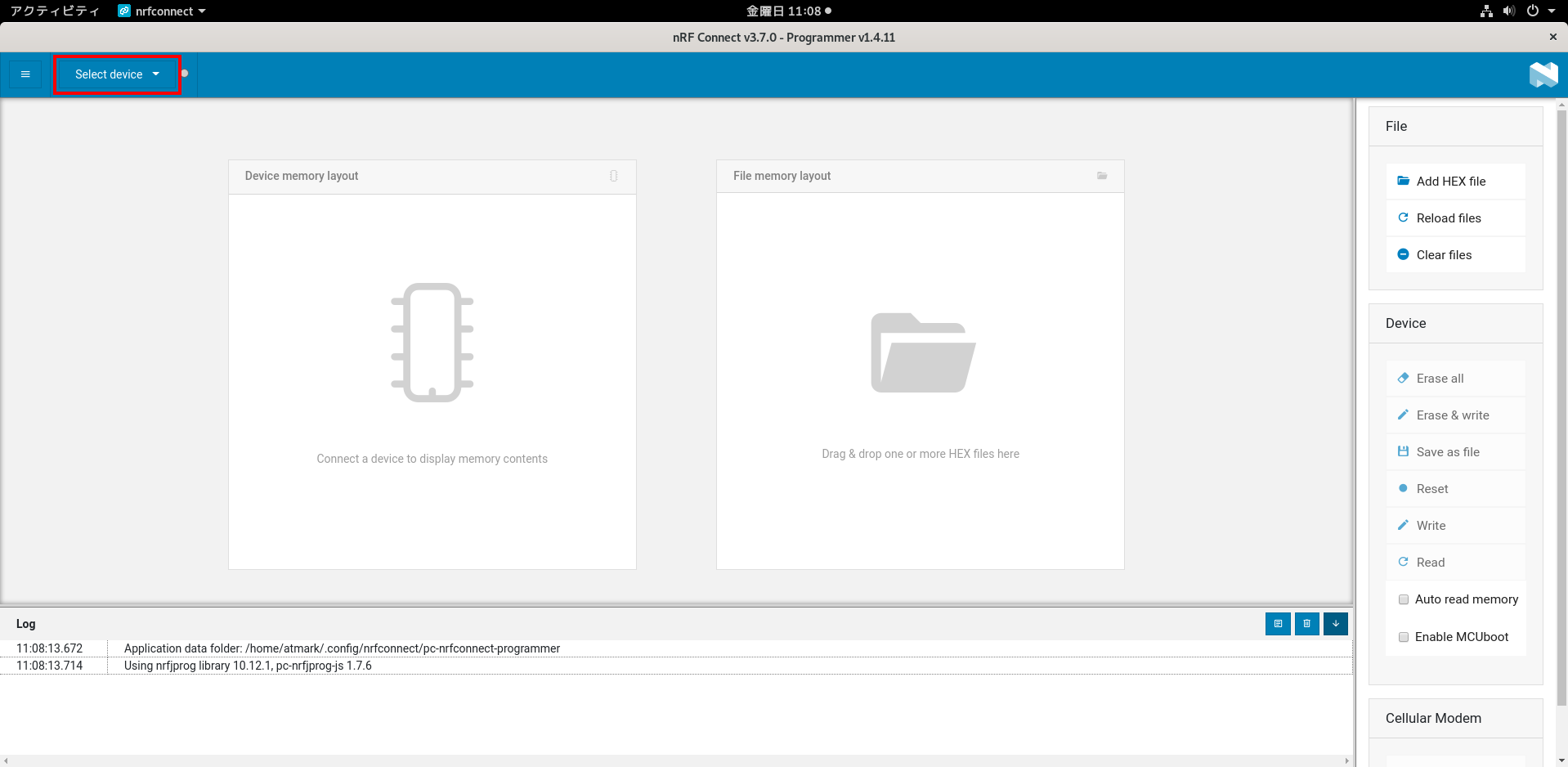1568x767 pixels.
Task: Click the eraser icon beside Erase all
Action: [x=1403, y=378]
